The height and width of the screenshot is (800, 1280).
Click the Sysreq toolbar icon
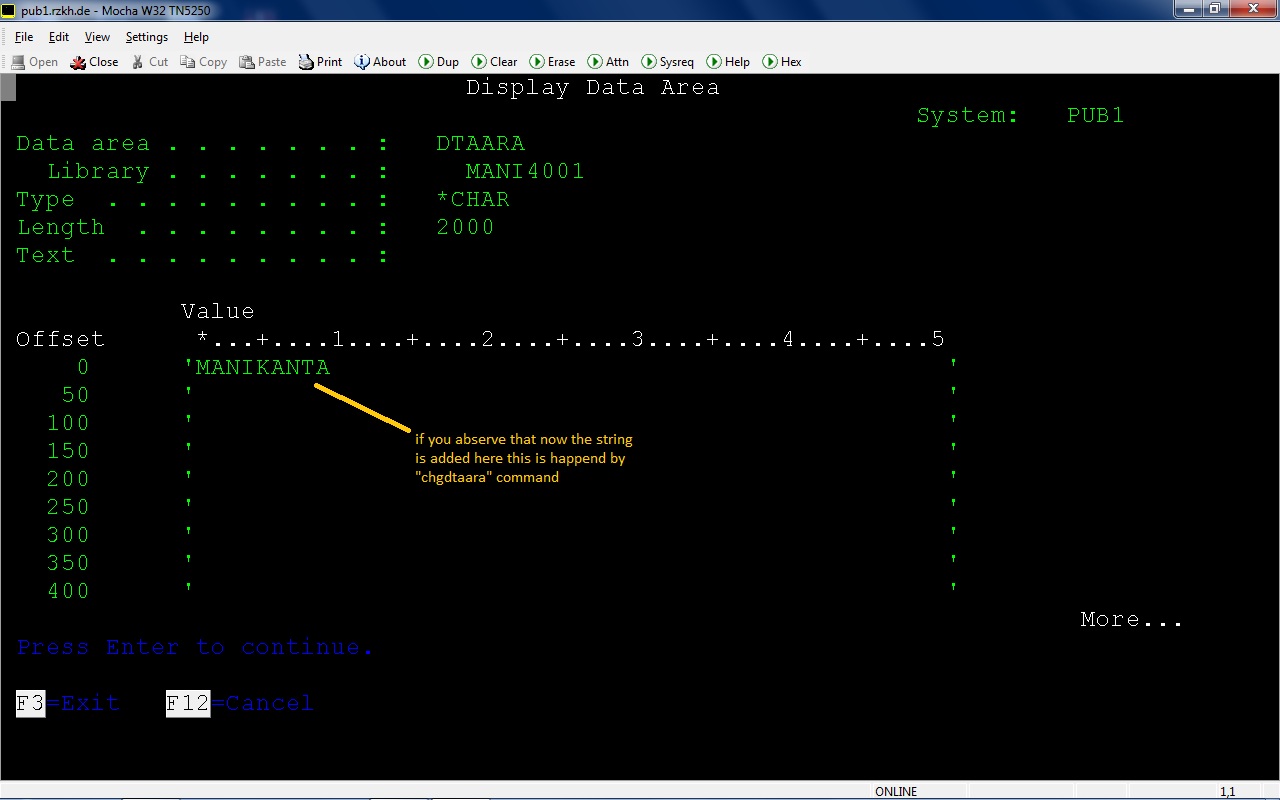[667, 61]
